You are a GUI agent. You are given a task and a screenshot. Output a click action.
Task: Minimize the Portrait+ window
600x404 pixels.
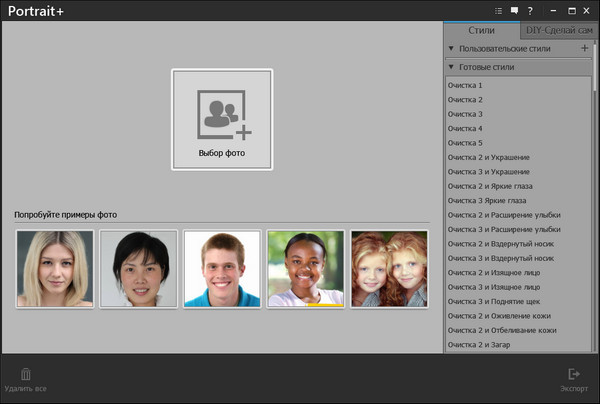pyautogui.click(x=553, y=11)
